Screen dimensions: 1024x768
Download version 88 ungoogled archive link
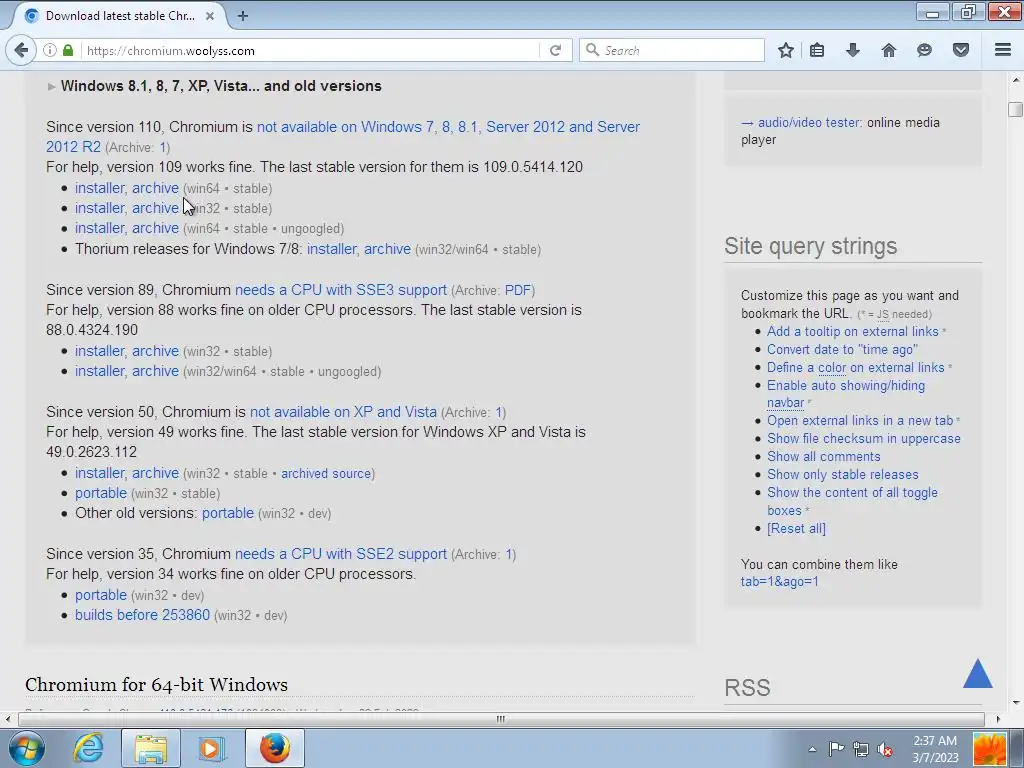coord(155,371)
